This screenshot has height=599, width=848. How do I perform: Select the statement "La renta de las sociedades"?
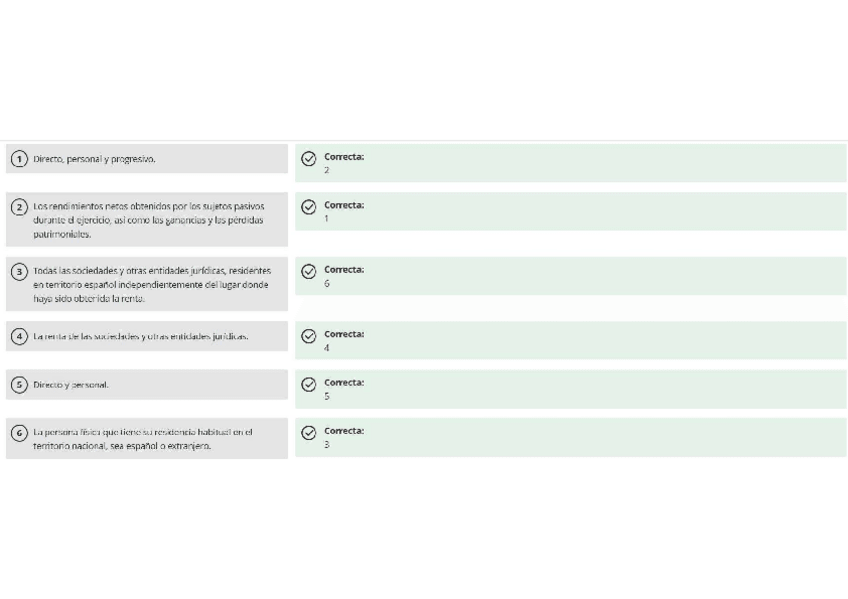coord(140,336)
